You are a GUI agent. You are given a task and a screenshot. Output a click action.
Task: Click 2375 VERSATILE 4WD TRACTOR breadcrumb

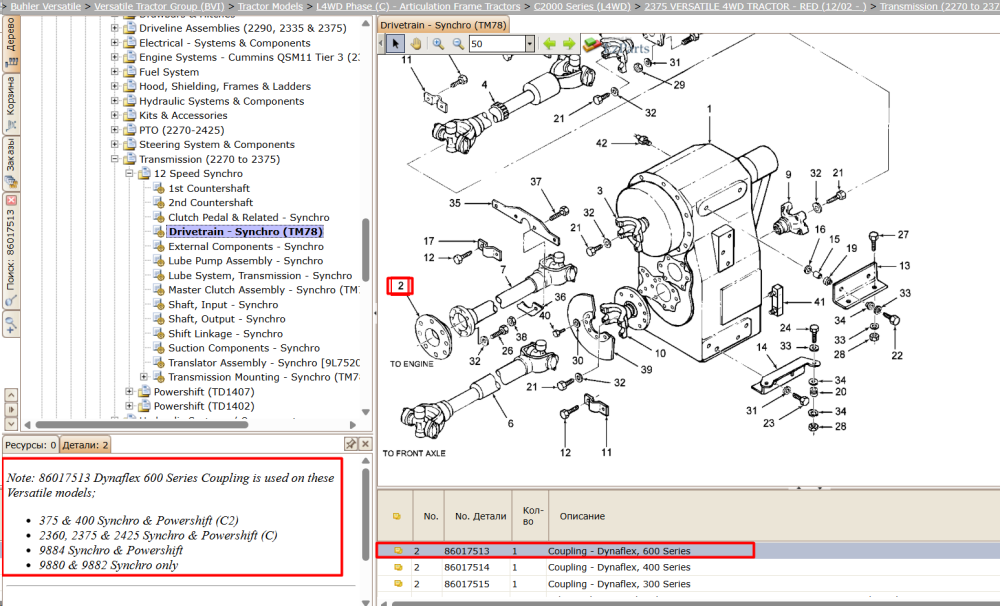click(x=755, y=6)
